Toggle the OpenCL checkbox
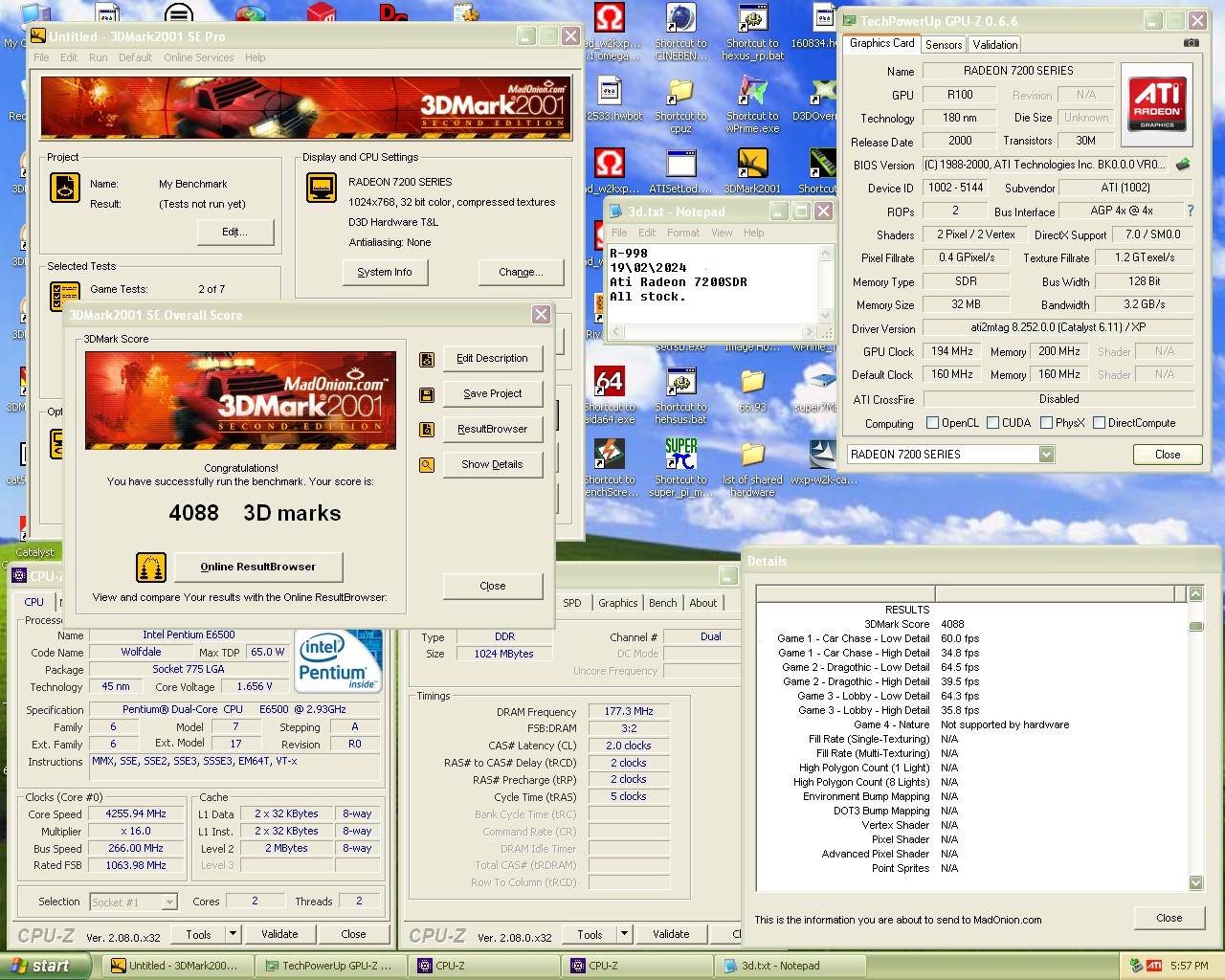The height and width of the screenshot is (980, 1225). pyautogui.click(x=932, y=422)
